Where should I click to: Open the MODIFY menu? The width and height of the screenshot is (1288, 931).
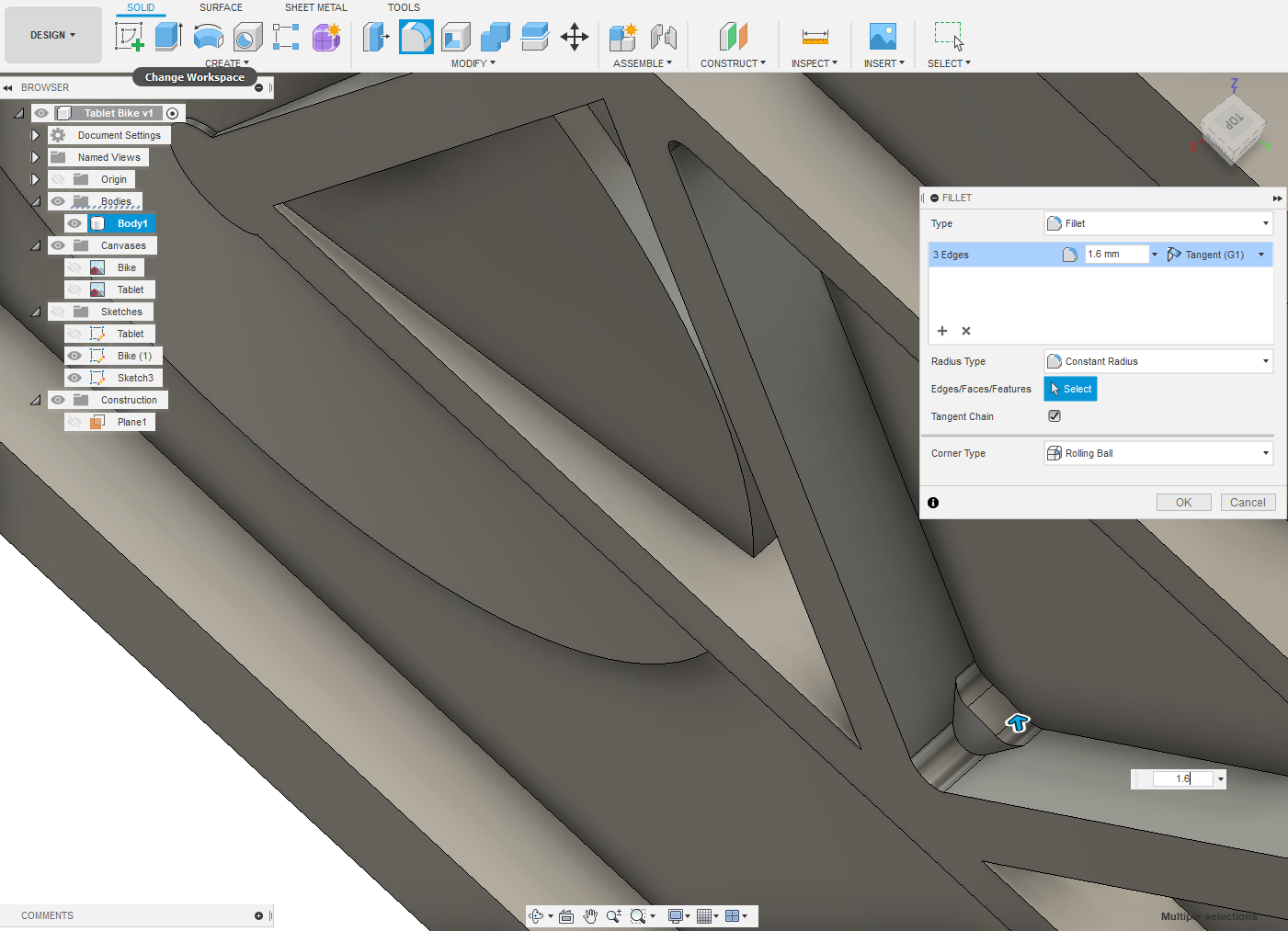coord(473,63)
